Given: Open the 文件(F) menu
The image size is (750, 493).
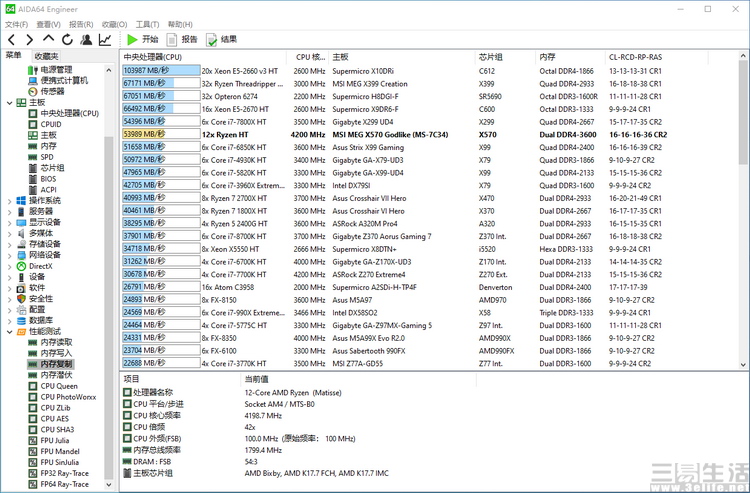Looking at the screenshot, I should click(x=16, y=24).
